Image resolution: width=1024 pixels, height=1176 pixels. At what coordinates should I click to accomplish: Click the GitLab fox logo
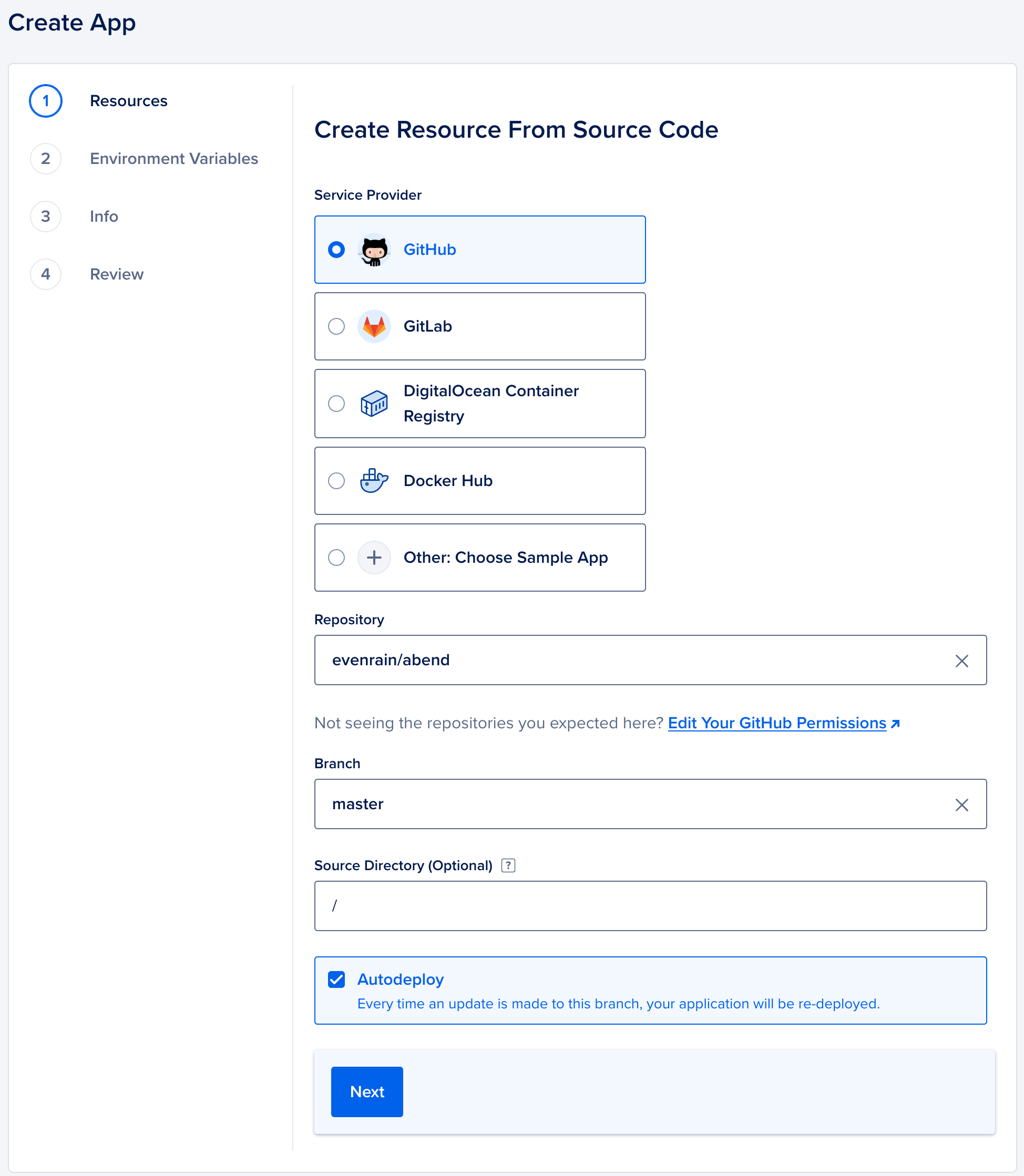pos(374,326)
